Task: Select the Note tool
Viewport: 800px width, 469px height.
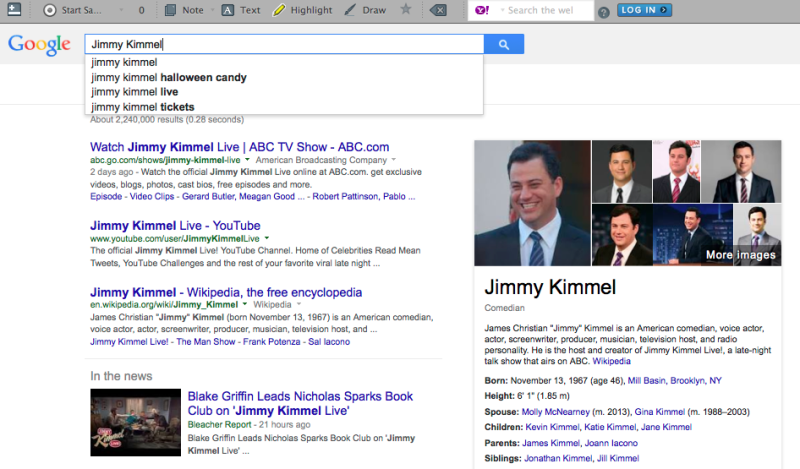Action: point(185,10)
